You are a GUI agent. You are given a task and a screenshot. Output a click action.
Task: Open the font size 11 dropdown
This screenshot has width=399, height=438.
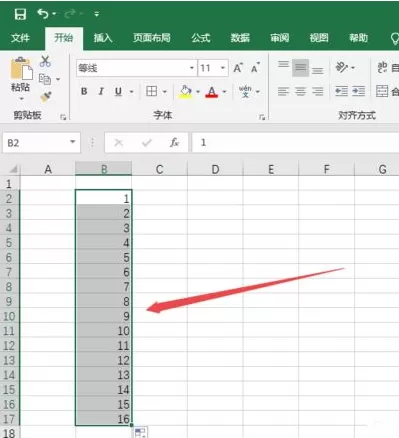pos(223,68)
